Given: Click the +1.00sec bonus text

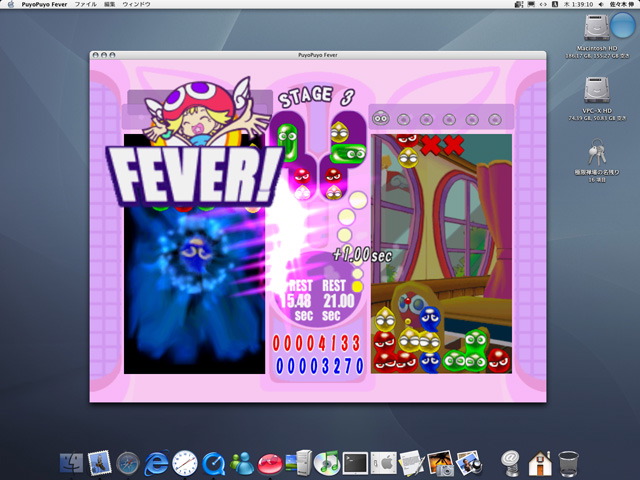Looking at the screenshot, I should point(362,255).
